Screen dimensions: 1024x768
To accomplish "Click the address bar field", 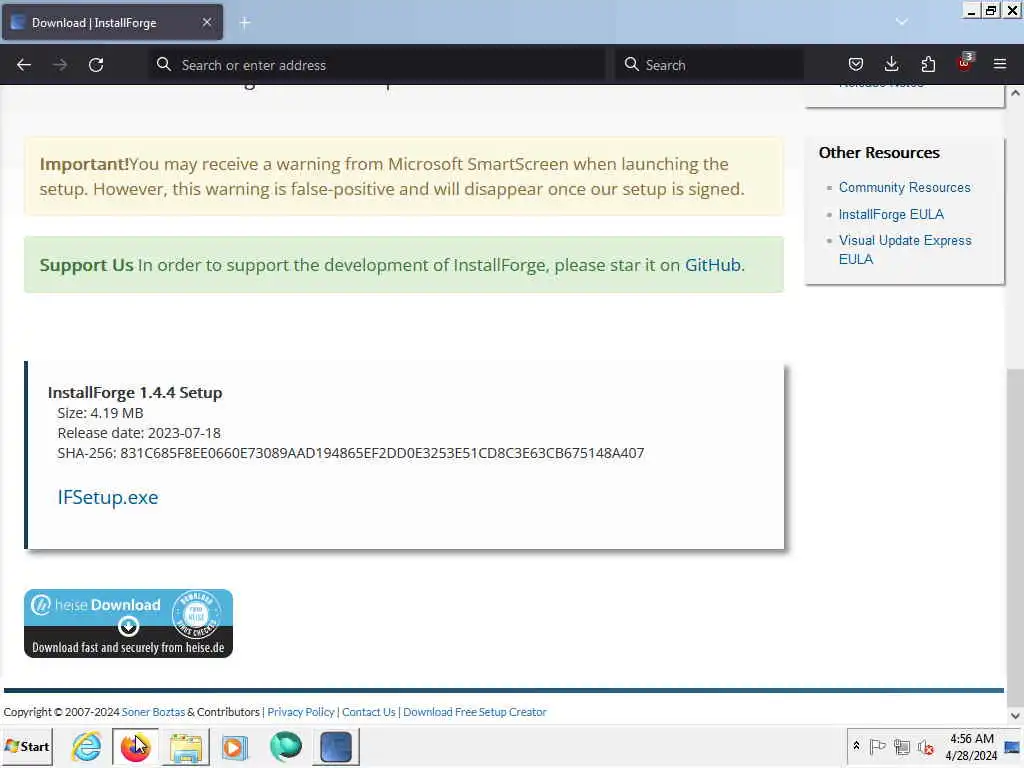I will 377,65.
